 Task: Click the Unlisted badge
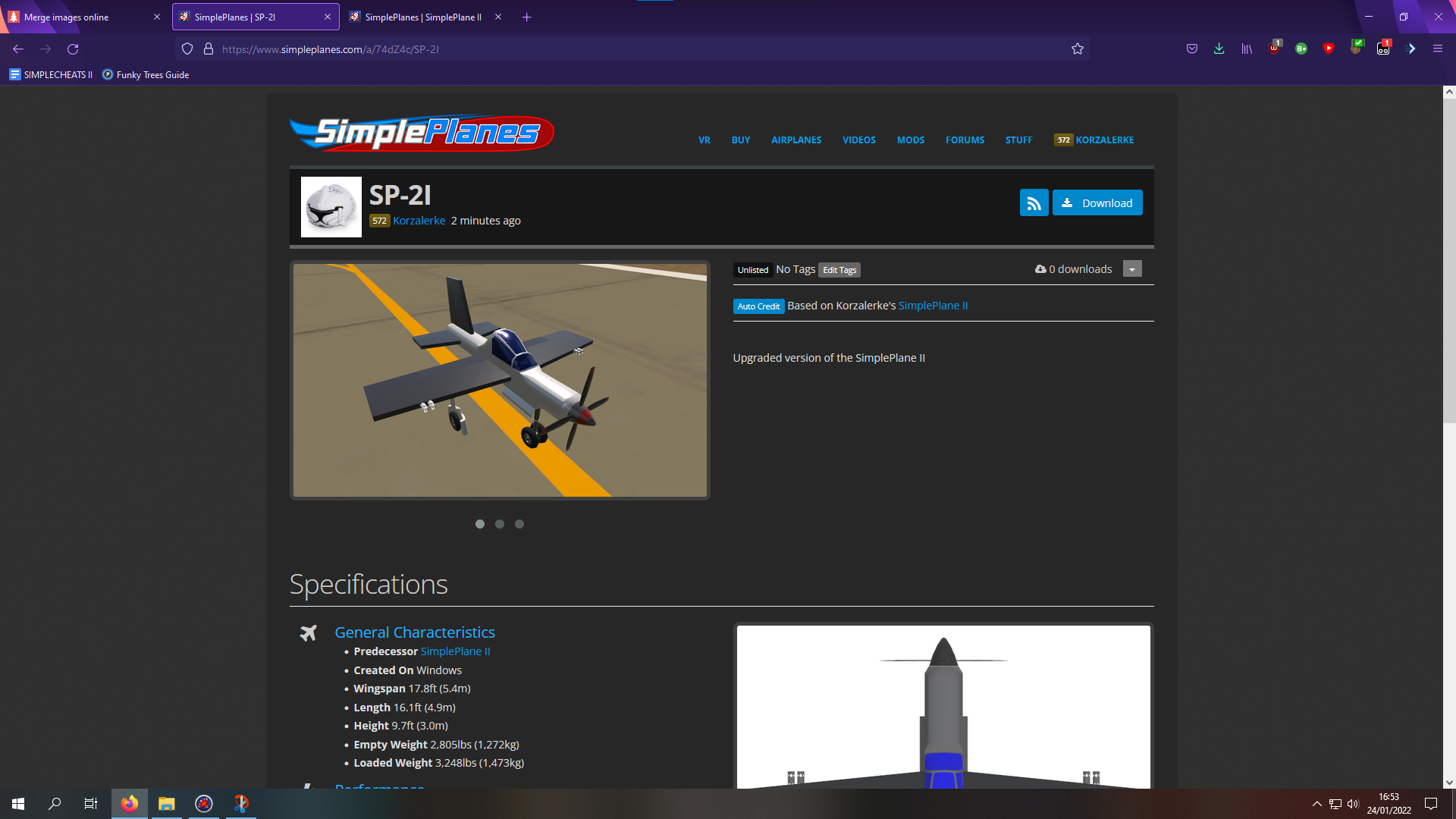[752, 270]
